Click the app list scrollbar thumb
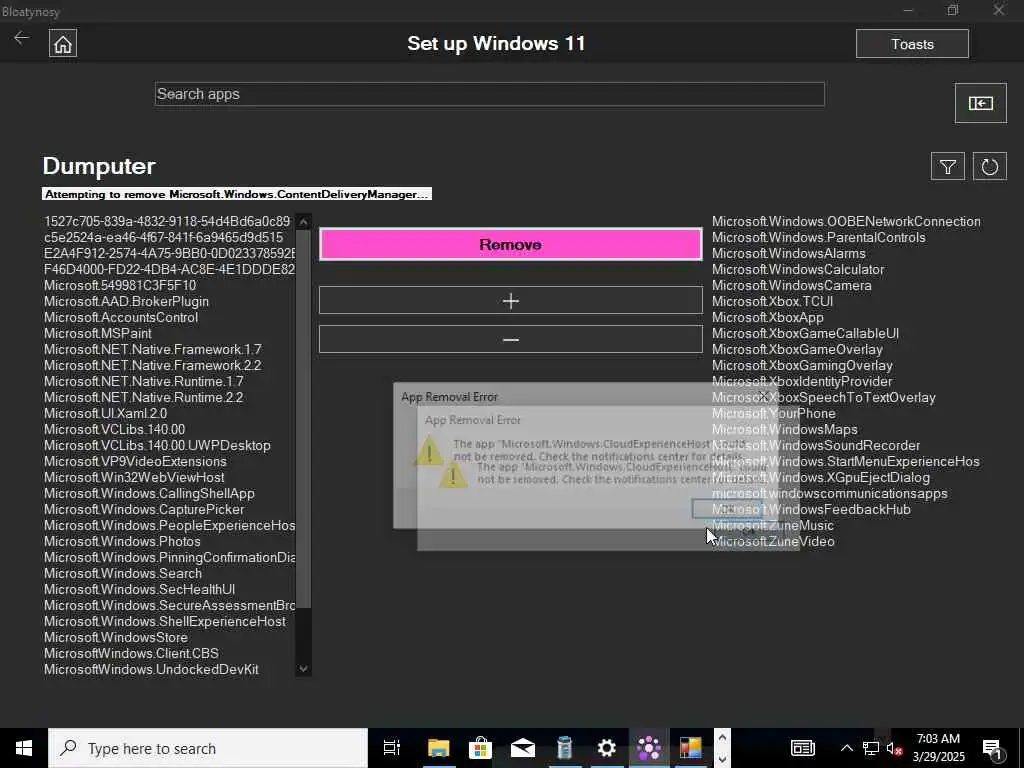The image size is (1024, 768). click(303, 418)
